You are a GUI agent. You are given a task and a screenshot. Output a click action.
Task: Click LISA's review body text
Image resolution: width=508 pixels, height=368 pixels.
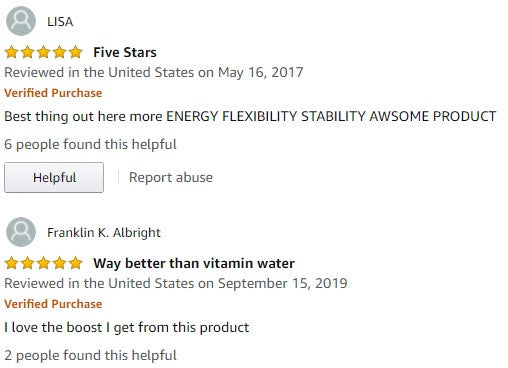pyautogui.click(x=250, y=116)
